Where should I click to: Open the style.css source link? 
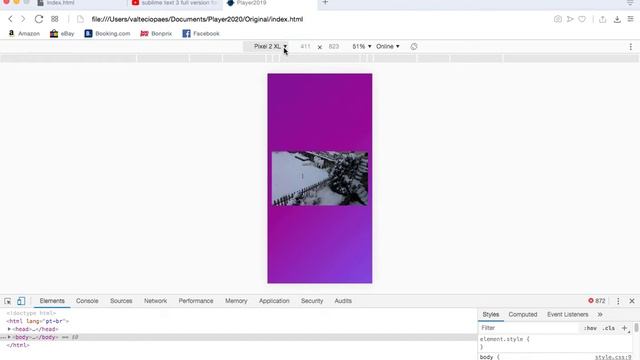[x=613, y=357]
